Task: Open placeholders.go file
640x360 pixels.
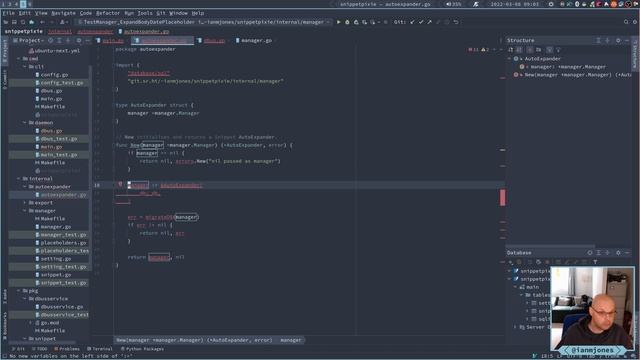Action: (63, 243)
